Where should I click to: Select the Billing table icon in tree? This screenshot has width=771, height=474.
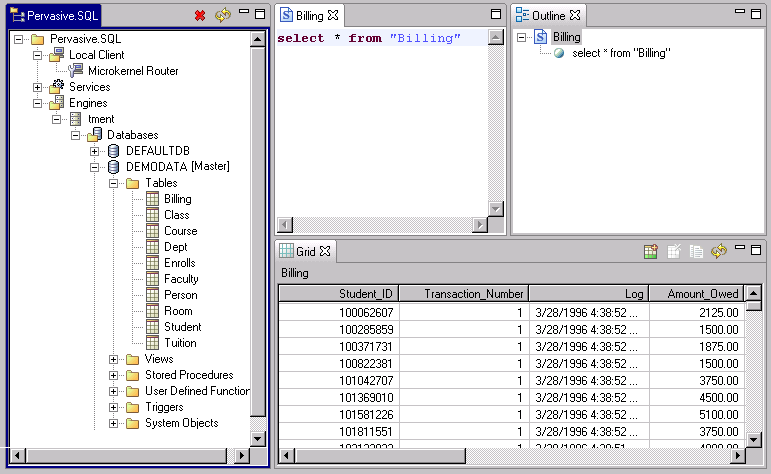pos(153,199)
